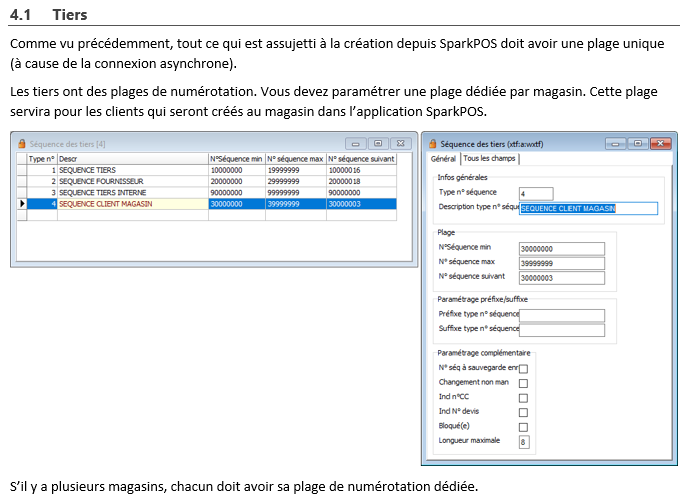
Task: Maximize the Séquence des tiers [4] list window
Action: 378,143
